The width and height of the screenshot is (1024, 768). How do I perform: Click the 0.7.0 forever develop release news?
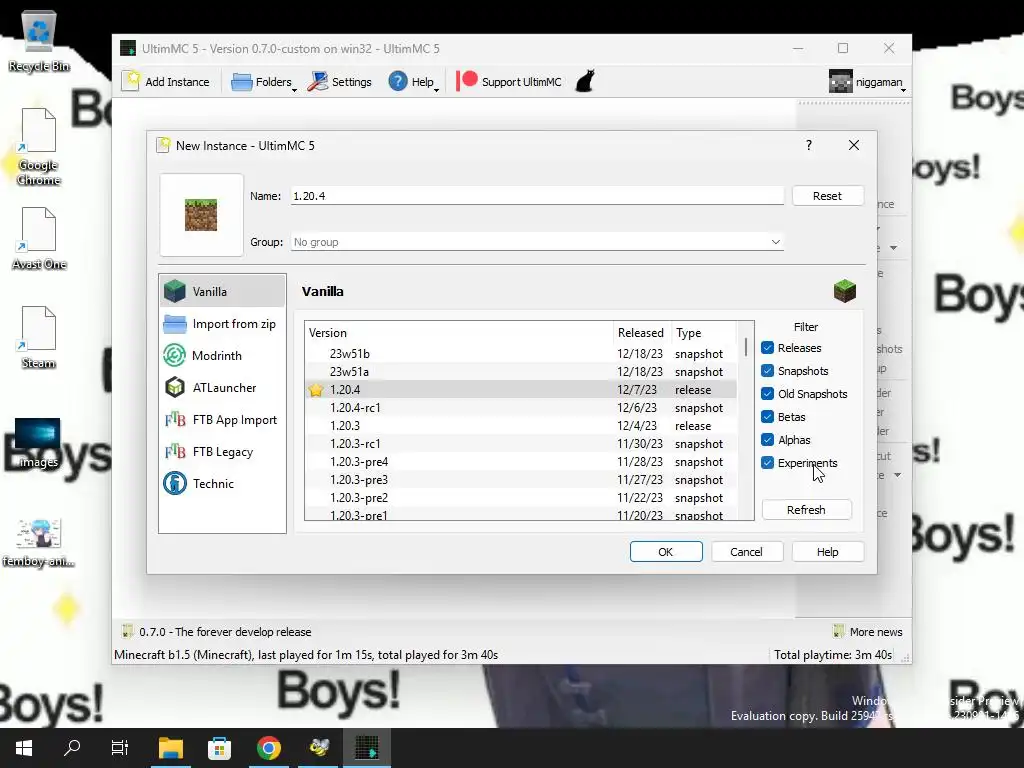point(217,632)
